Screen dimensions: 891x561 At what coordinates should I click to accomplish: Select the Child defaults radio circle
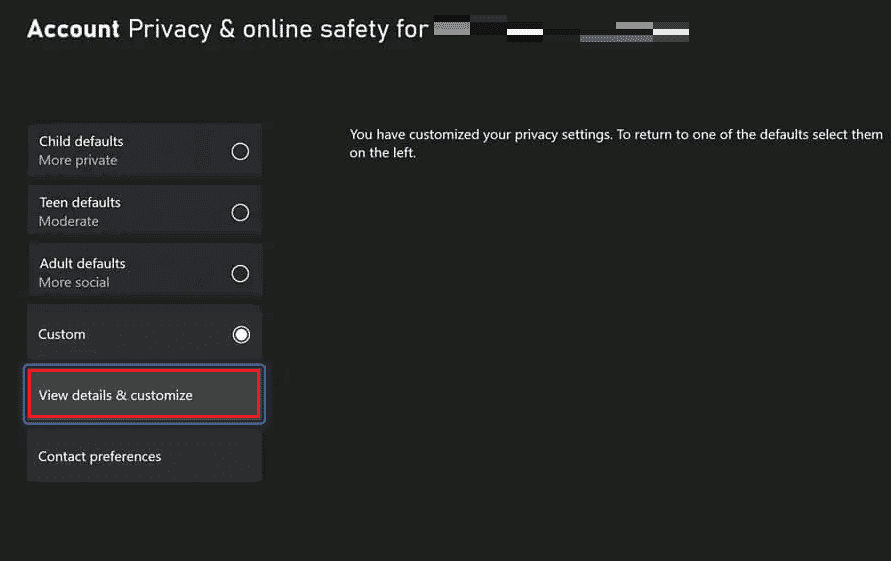tap(240, 151)
